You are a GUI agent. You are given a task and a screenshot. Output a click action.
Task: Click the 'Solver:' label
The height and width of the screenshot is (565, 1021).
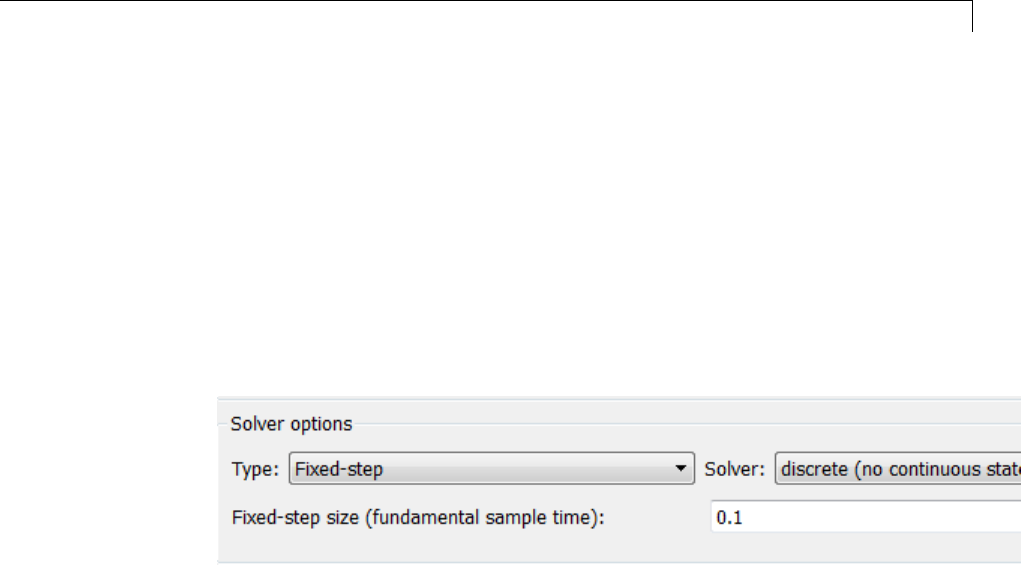(x=735, y=468)
